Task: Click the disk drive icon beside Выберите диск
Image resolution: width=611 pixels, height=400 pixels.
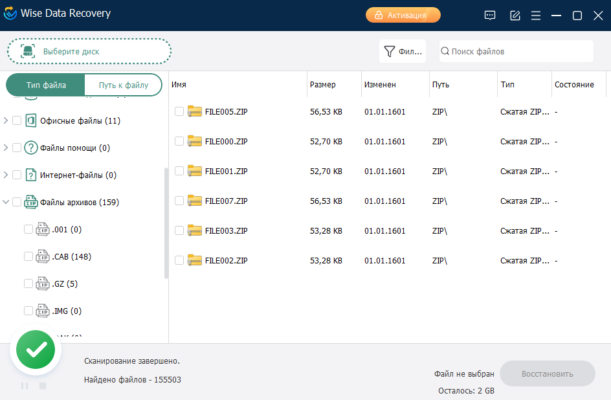Action: [x=28, y=51]
